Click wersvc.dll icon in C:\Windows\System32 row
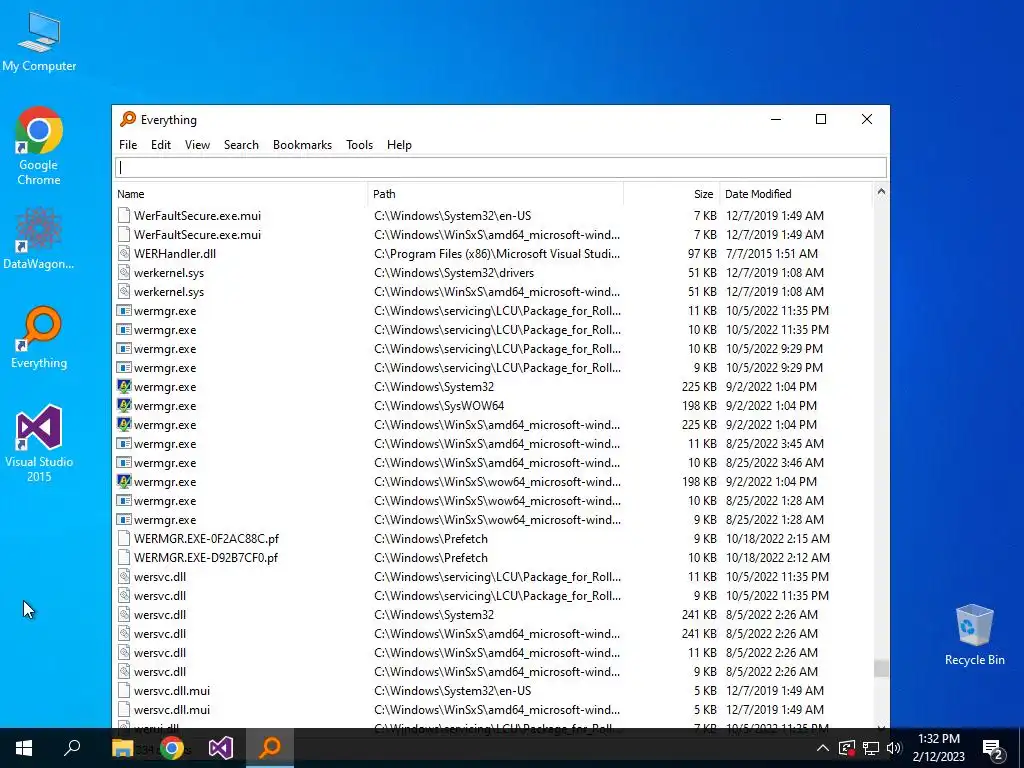This screenshot has width=1024, height=768. (124, 615)
